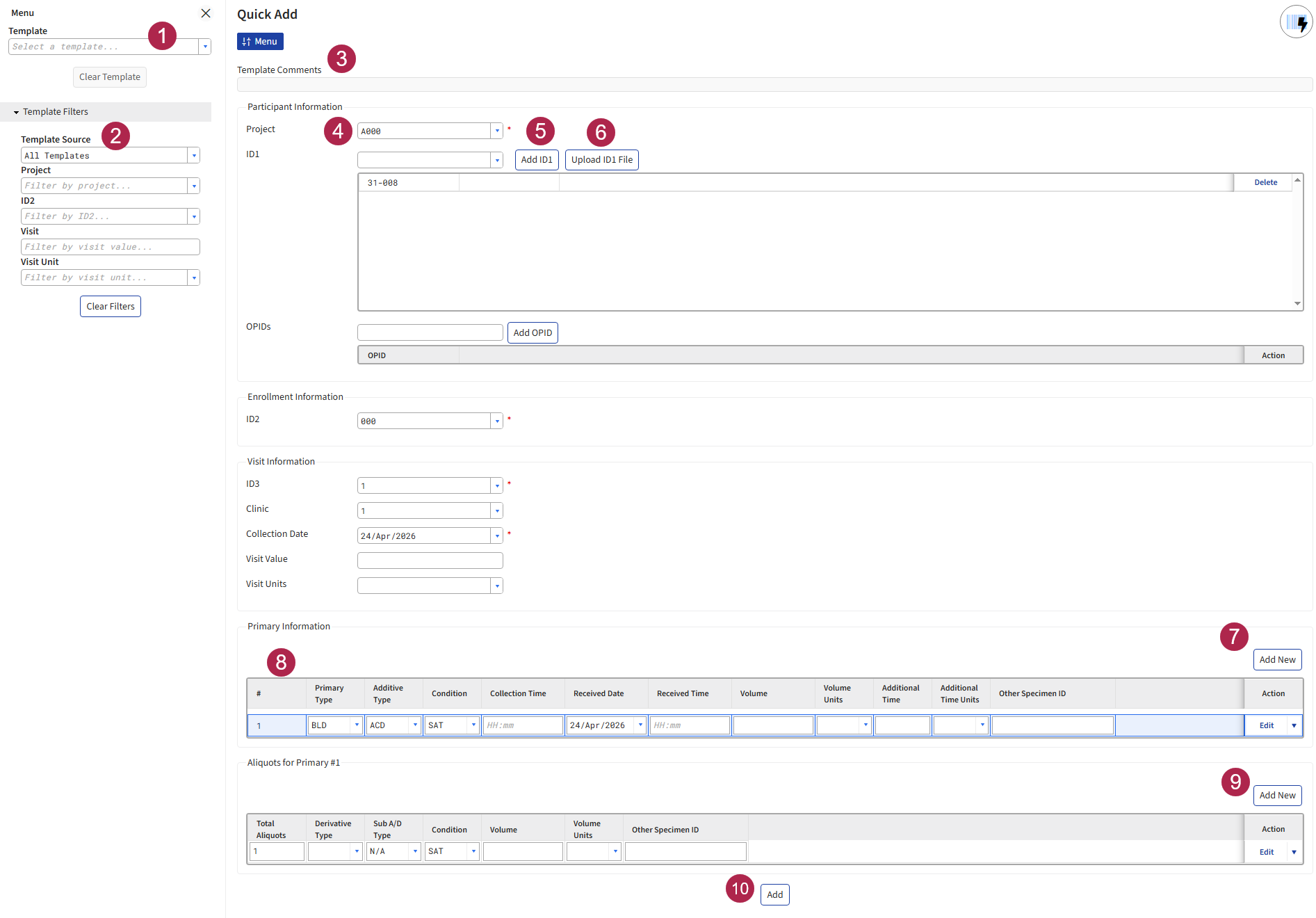Viewport: 1316px width, 918px height.
Task: Click the Add button at bottom
Action: pos(774,895)
